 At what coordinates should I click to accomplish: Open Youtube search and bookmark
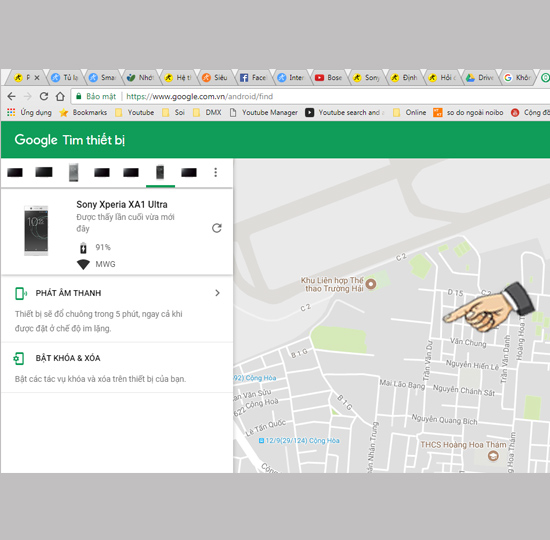pyautogui.click(x=345, y=112)
